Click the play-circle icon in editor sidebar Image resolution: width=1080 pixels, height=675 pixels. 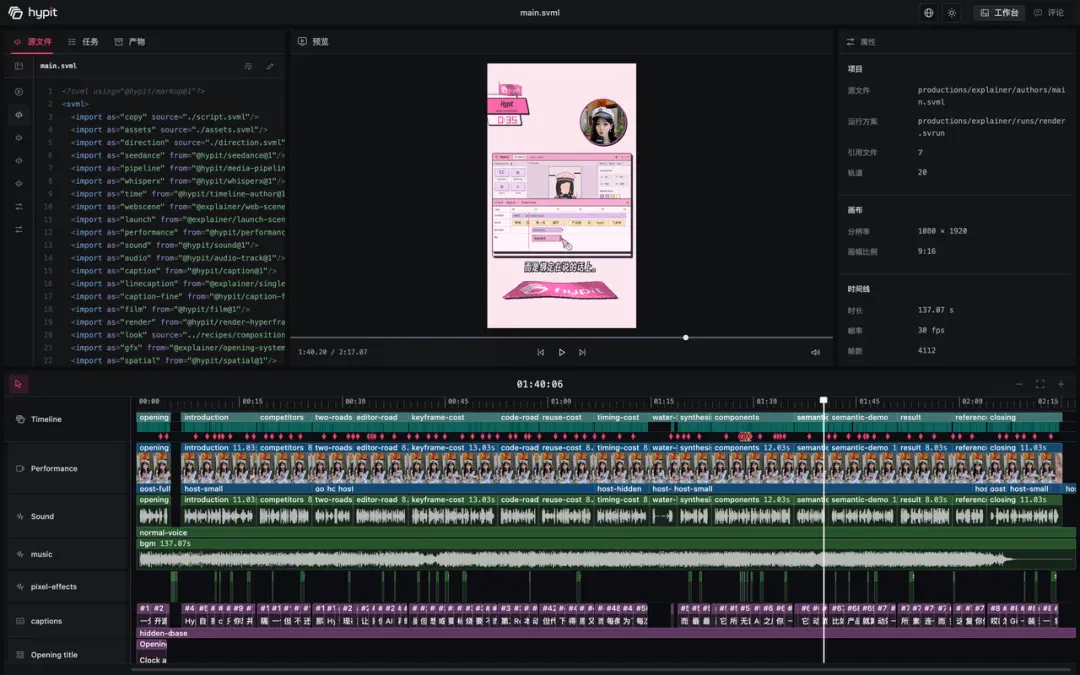19,92
